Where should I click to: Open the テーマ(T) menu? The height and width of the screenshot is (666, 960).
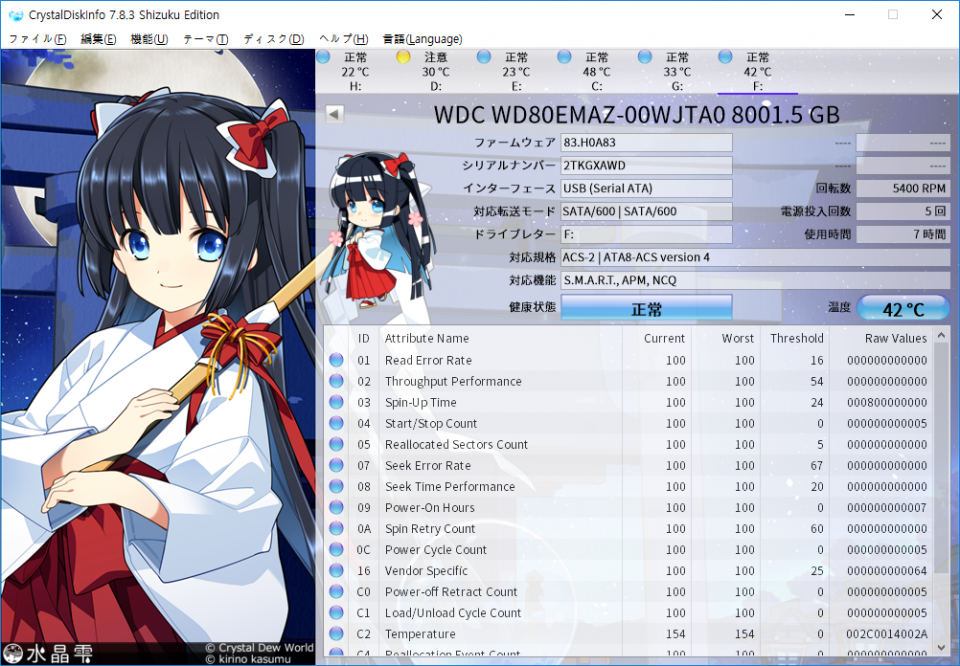[206, 39]
